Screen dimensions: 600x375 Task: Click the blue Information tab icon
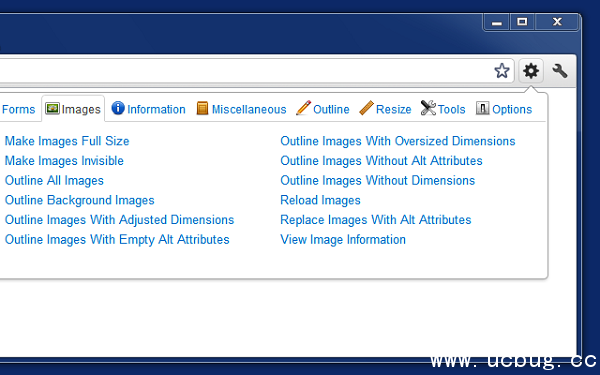click(118, 108)
